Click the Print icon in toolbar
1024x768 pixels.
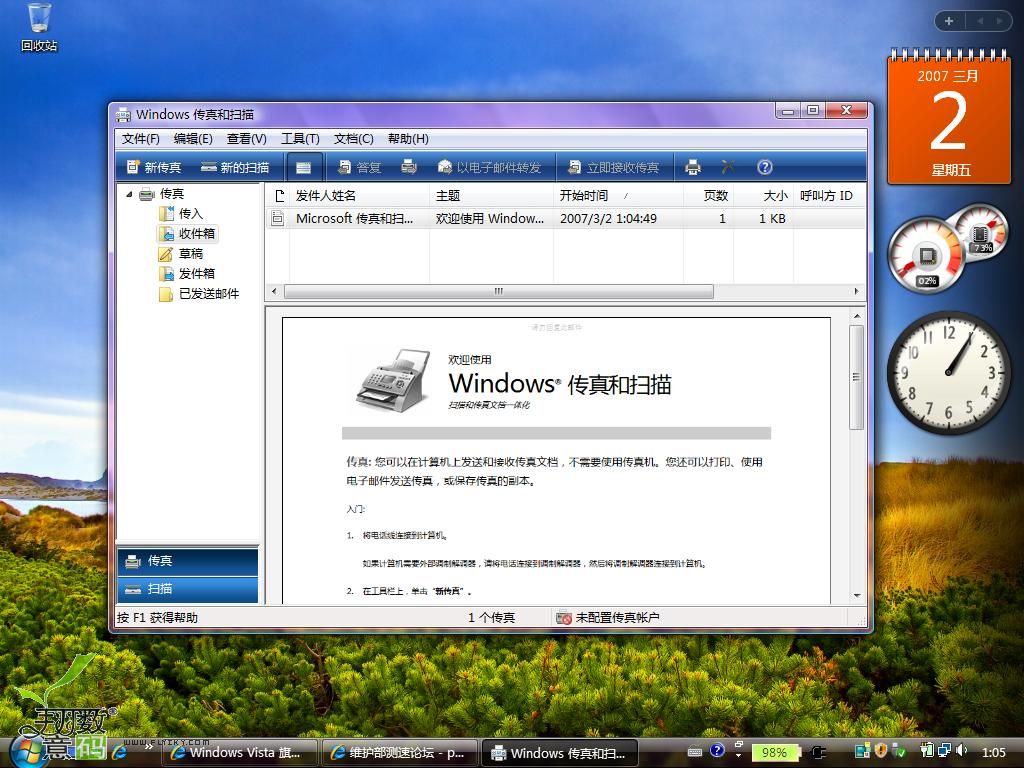(693, 167)
